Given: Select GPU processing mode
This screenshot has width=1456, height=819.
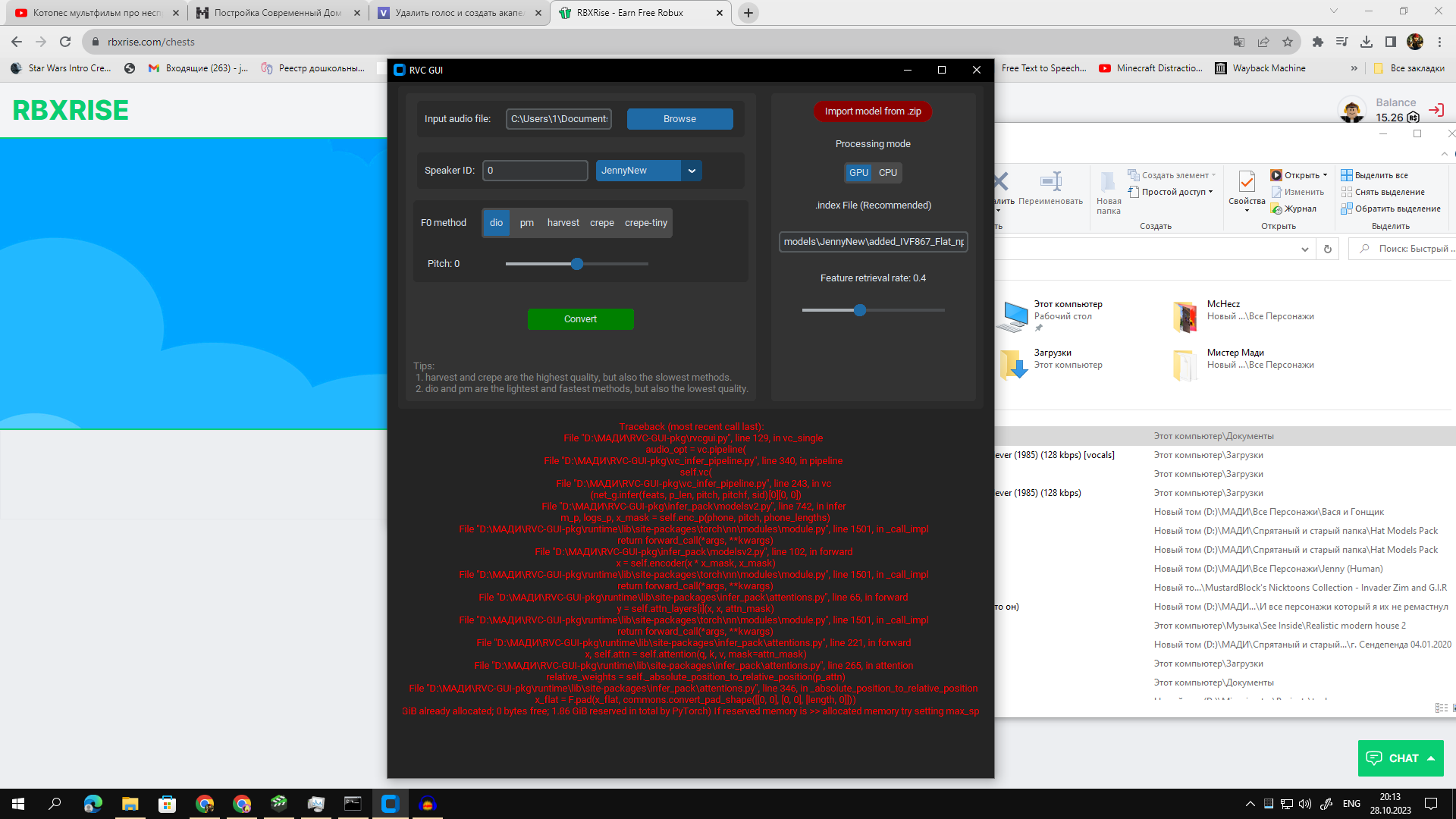Looking at the screenshot, I should click(x=858, y=173).
